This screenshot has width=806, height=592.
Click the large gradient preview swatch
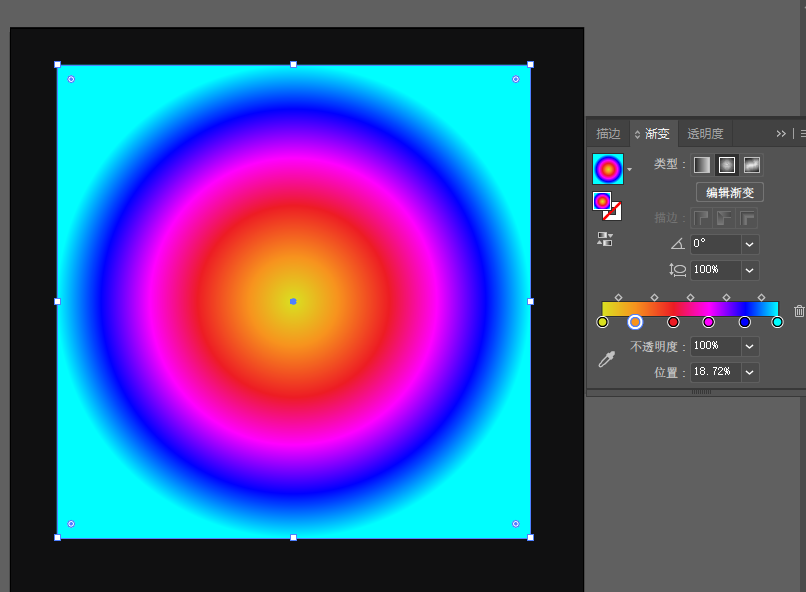pyautogui.click(x=608, y=169)
